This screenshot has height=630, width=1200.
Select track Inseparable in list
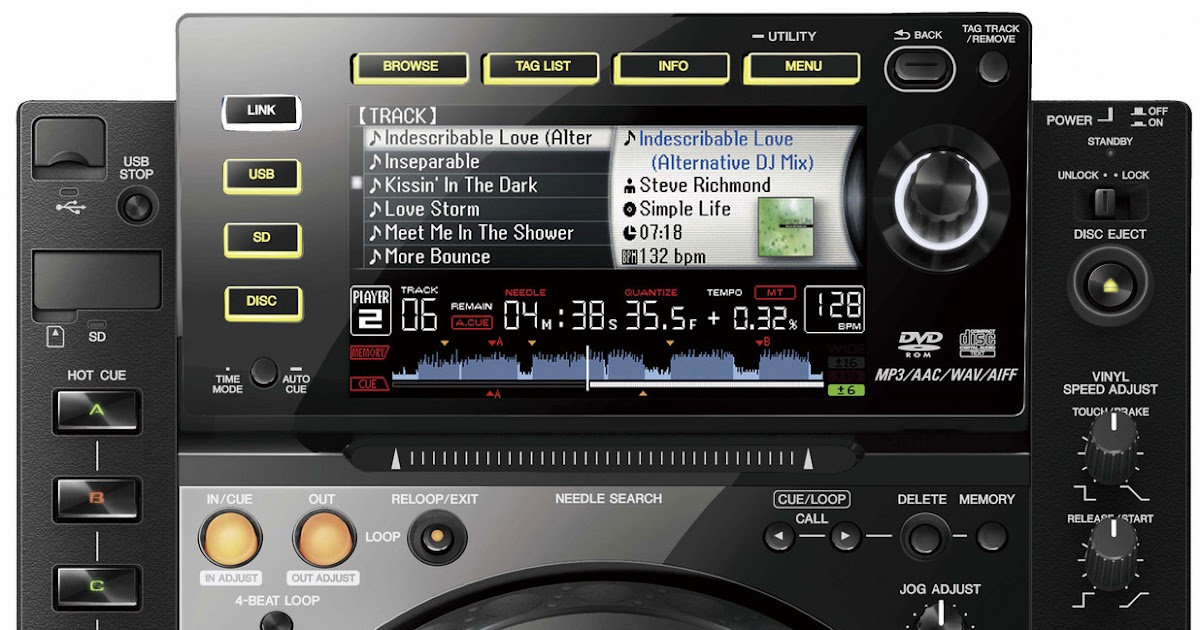487,162
